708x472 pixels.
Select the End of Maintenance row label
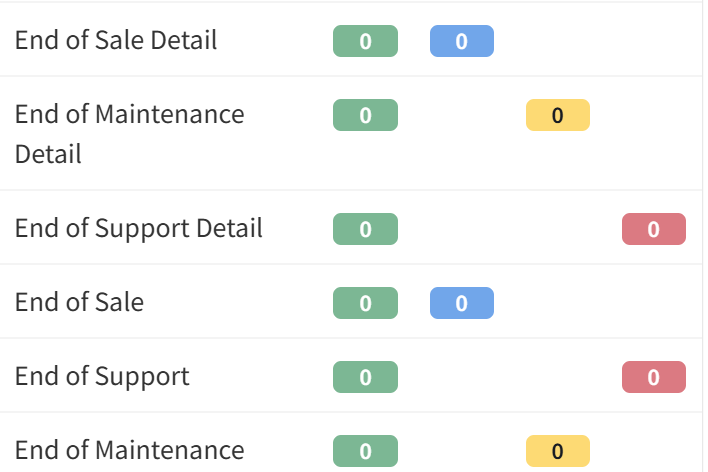[x=129, y=451]
